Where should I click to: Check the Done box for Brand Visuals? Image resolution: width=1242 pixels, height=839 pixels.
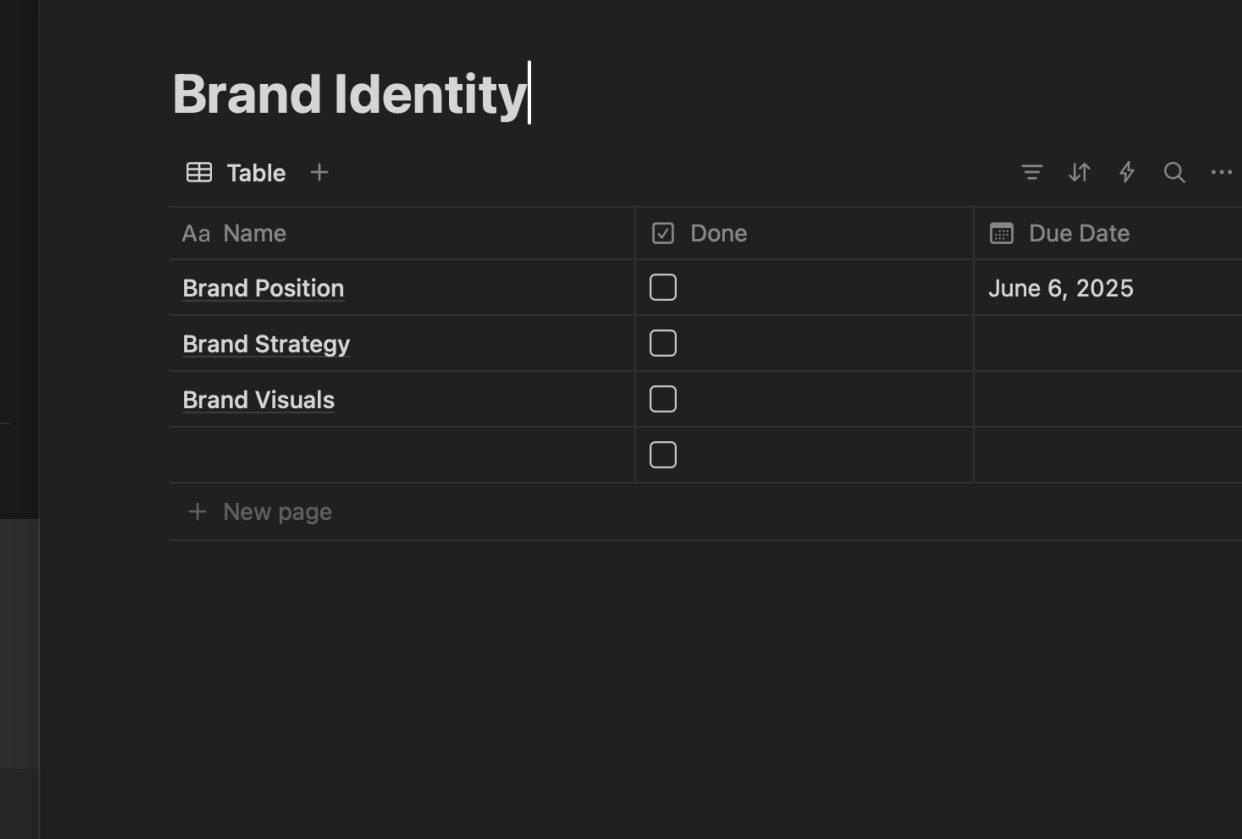click(663, 400)
